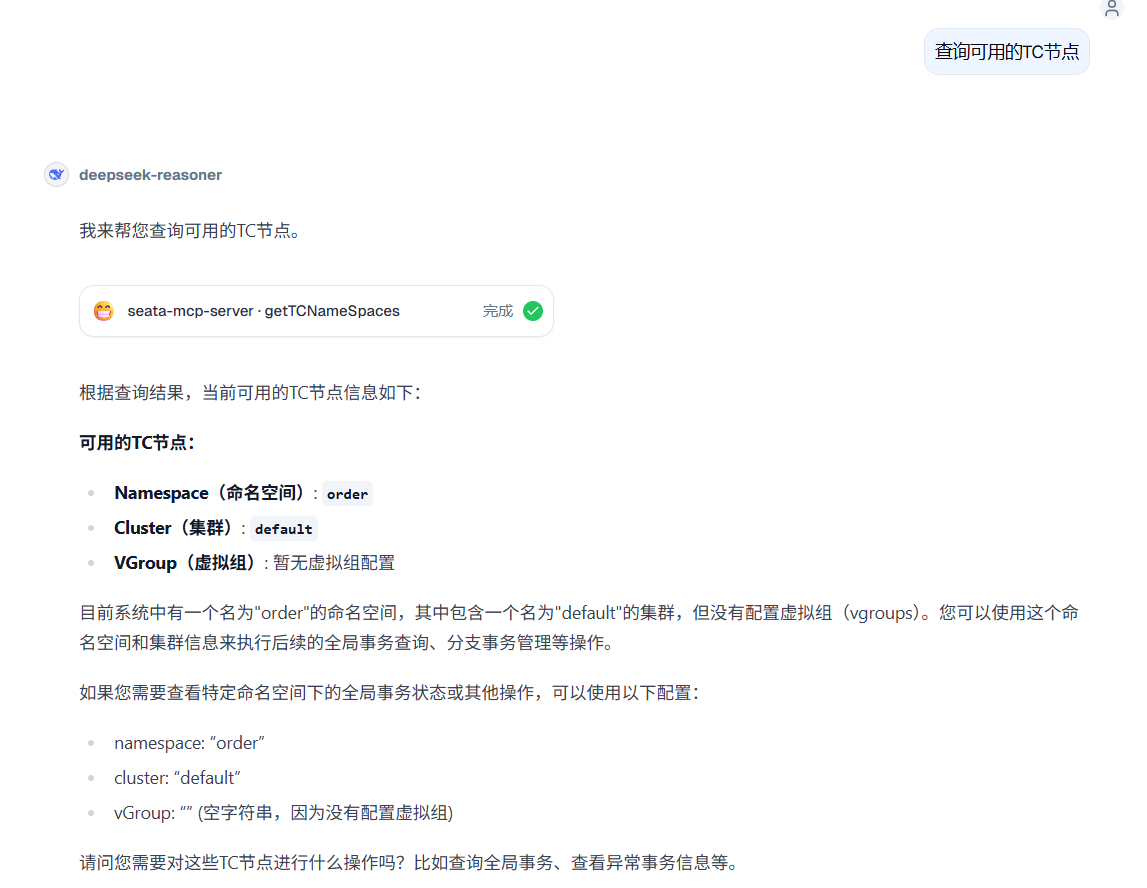Click the closing question starting with 请问您需要

[408, 862]
